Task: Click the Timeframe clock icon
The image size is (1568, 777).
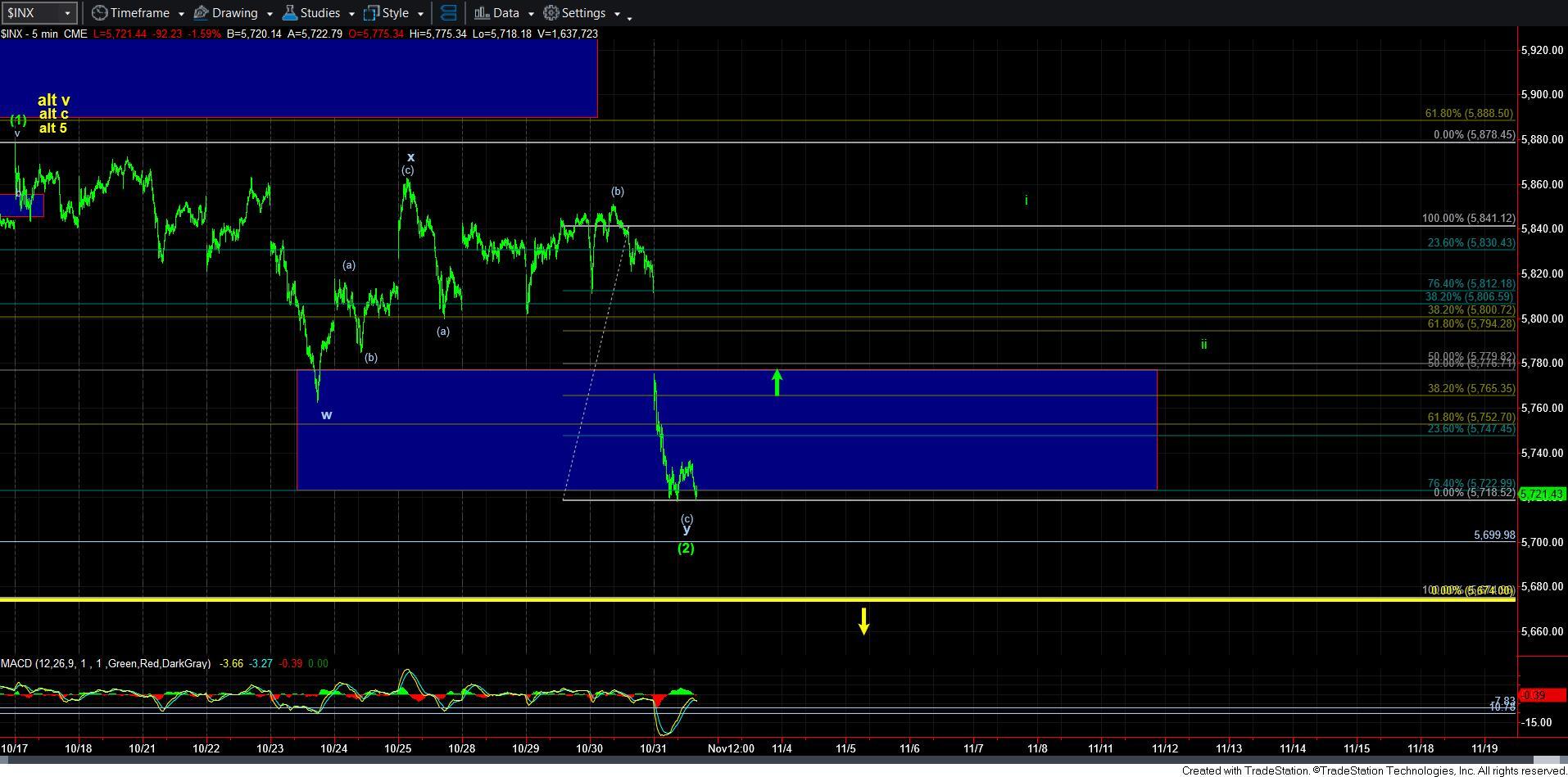Action: click(x=99, y=13)
